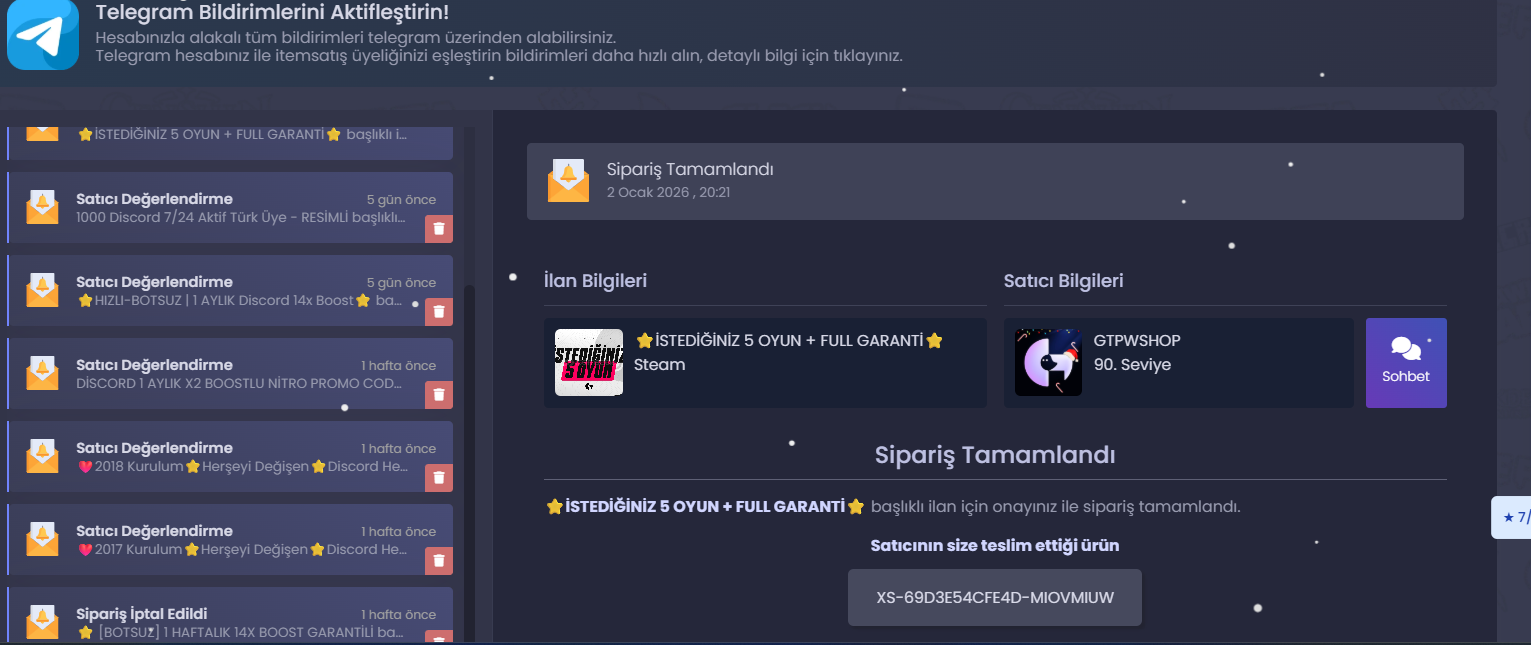Open GTPWSHOP seller avatar
Screen dimensions: 1531x645
click(1048, 362)
